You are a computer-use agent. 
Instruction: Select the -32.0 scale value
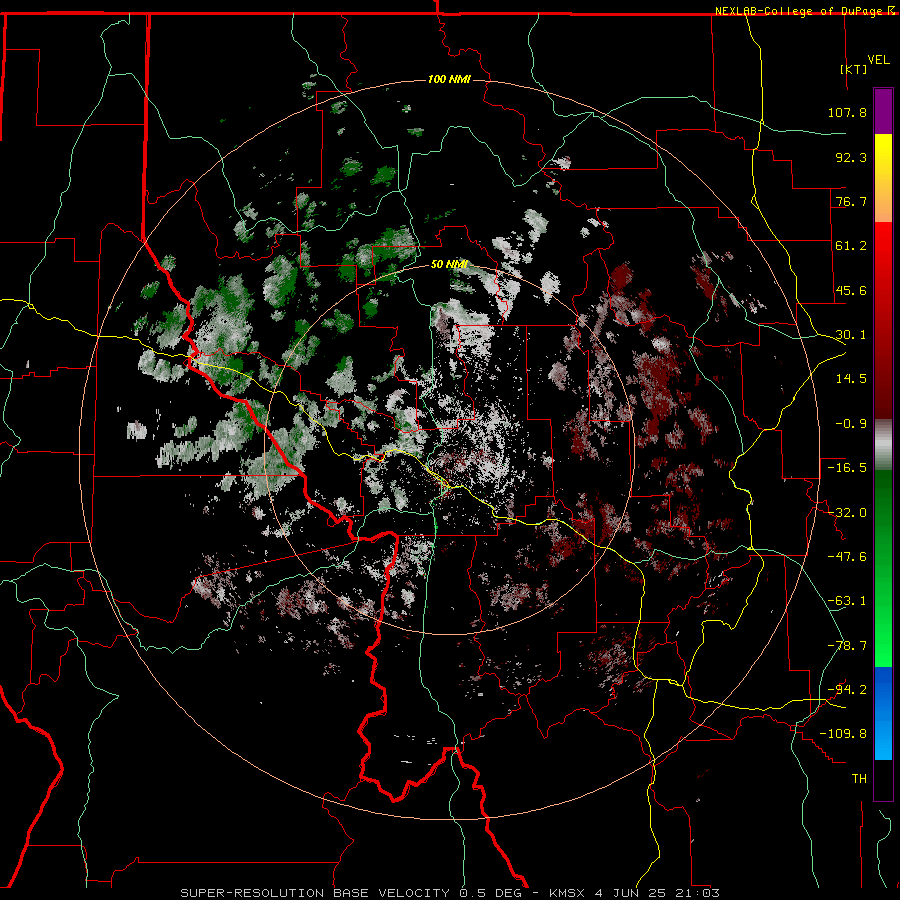click(847, 512)
